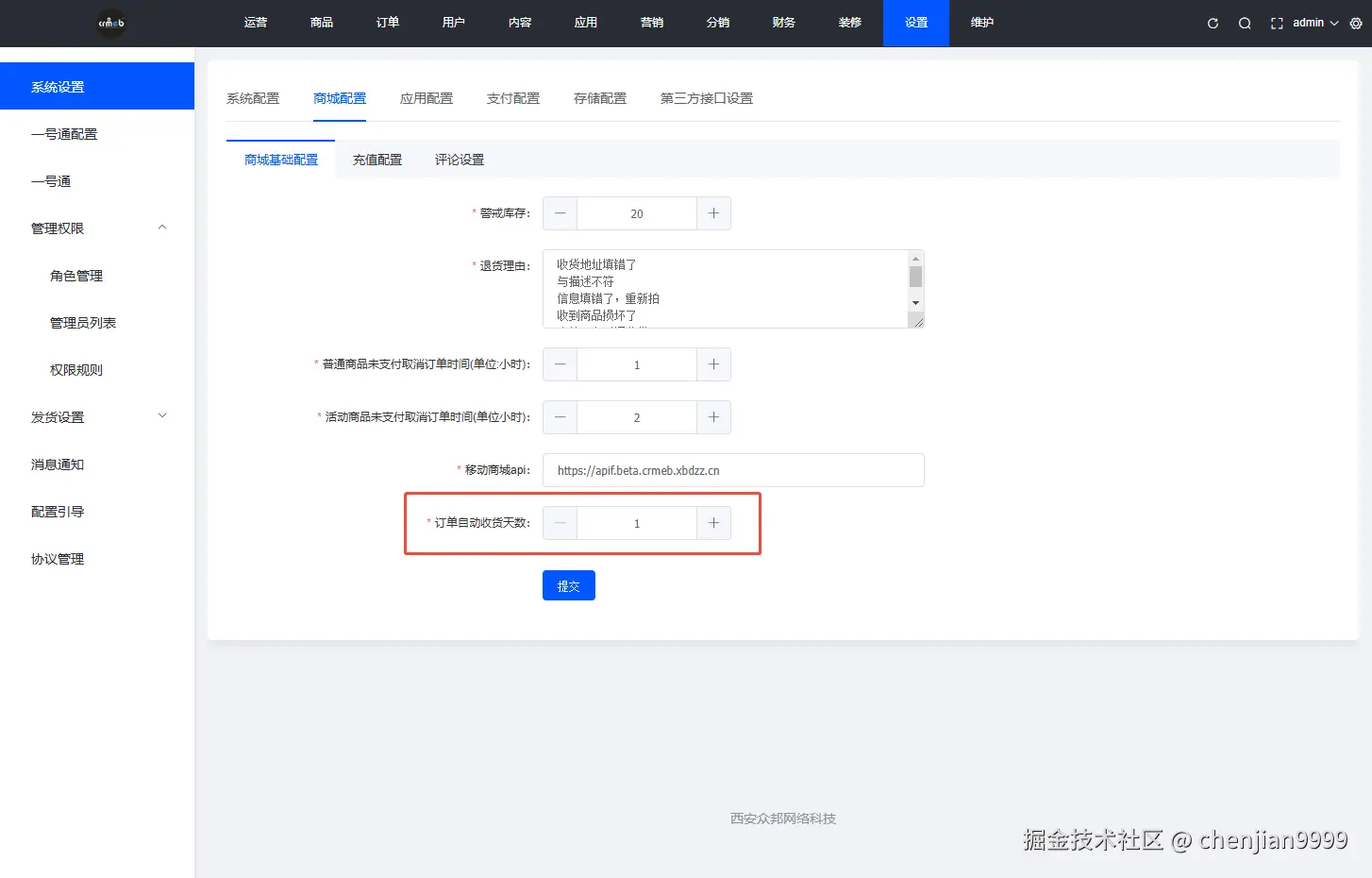Open 角色管理 in the sidebar

click(x=97, y=275)
